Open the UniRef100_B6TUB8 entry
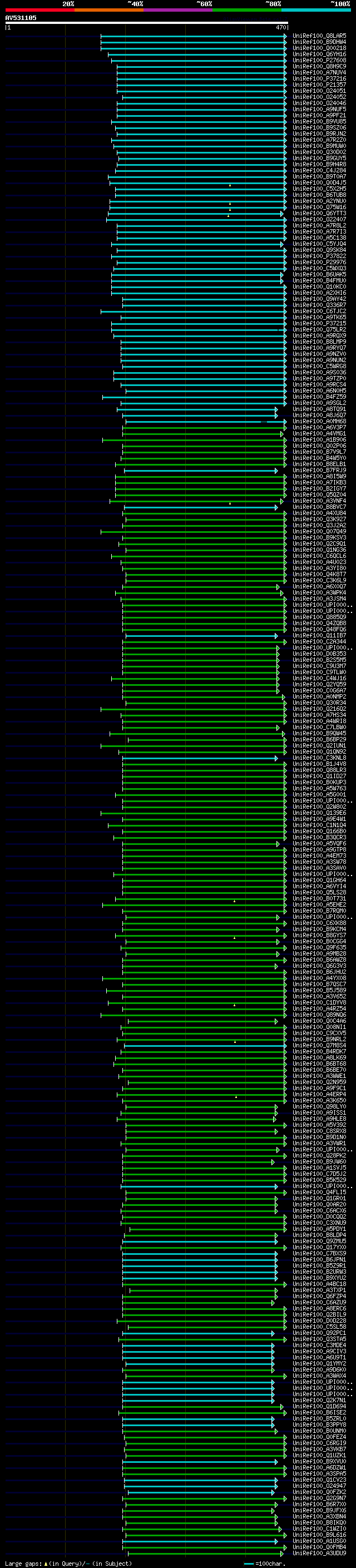 319,195
